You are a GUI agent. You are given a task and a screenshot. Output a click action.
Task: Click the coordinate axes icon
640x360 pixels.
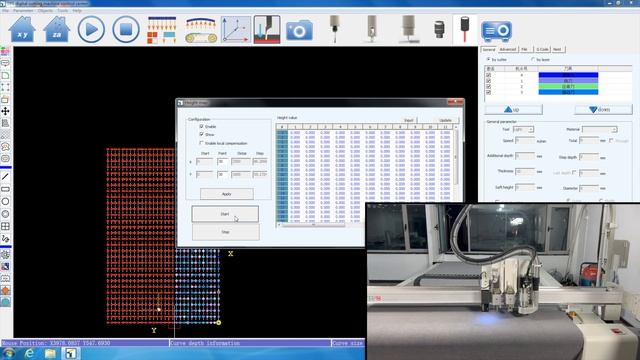[236, 29]
